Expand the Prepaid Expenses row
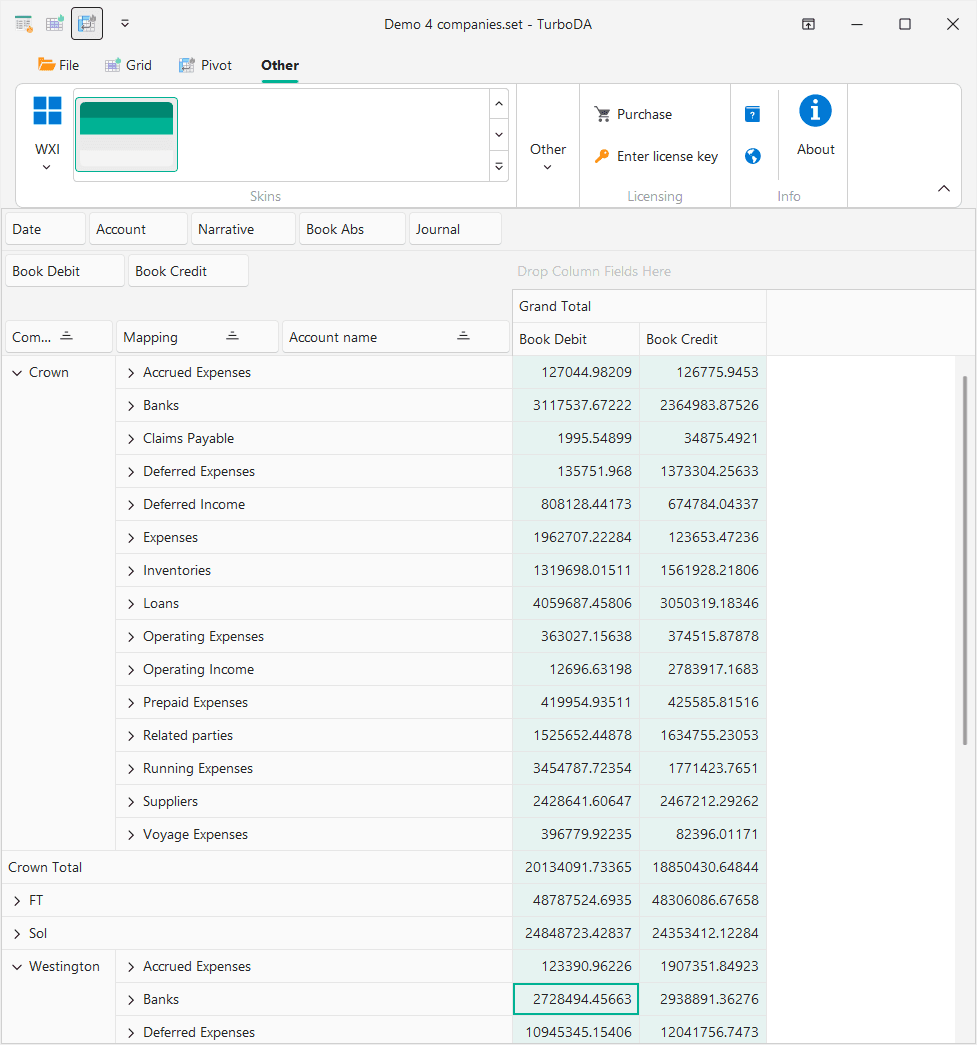Viewport: 977px width, 1045px height. pyautogui.click(x=131, y=703)
